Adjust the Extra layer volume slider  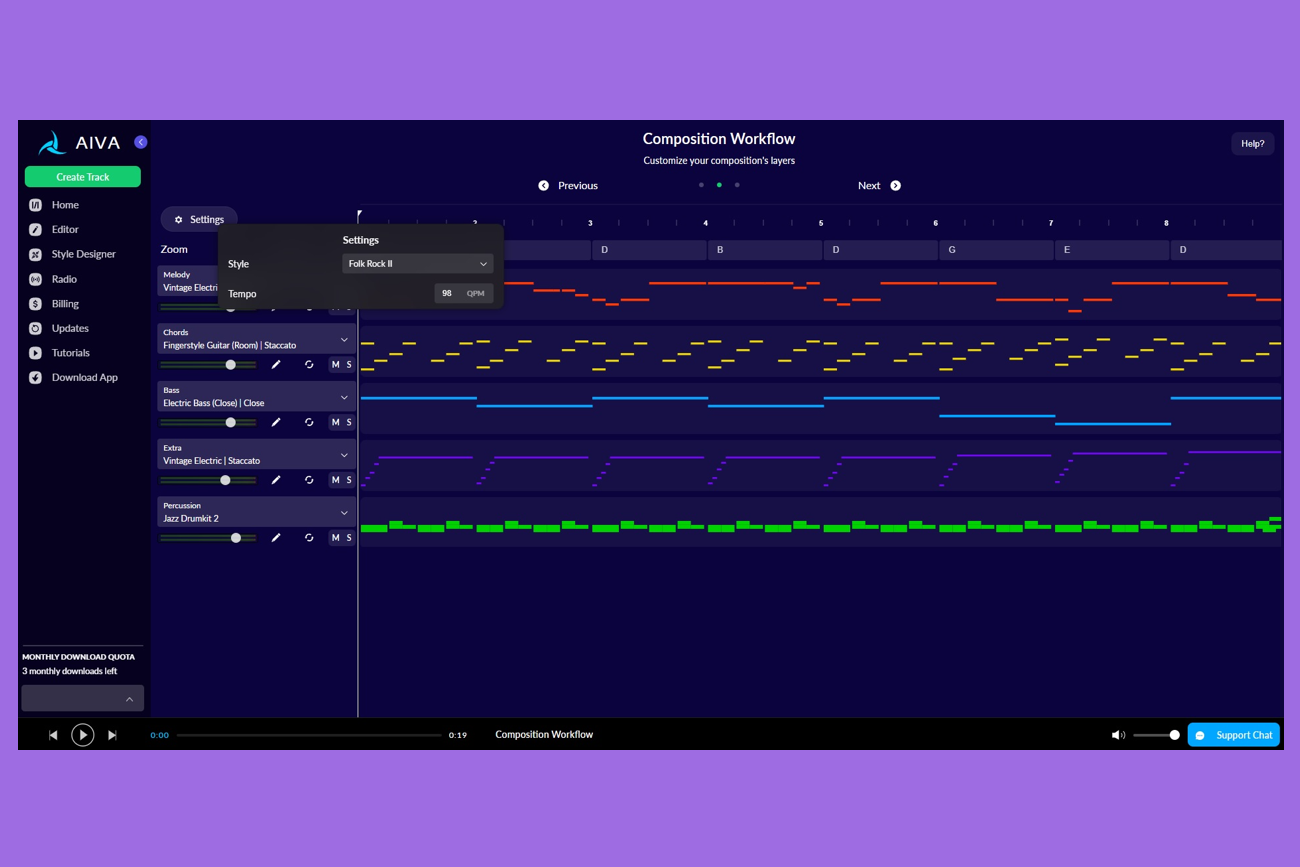[x=225, y=480]
